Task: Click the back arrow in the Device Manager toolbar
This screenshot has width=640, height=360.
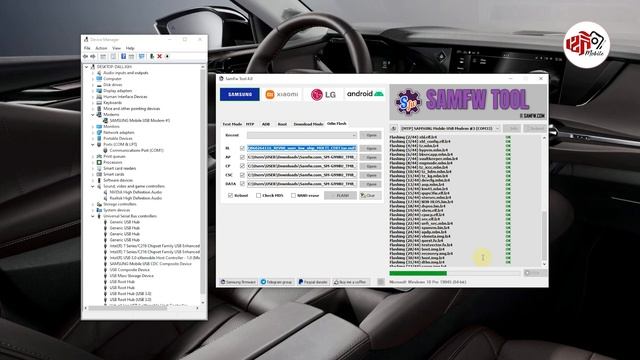Action: [x=86, y=56]
